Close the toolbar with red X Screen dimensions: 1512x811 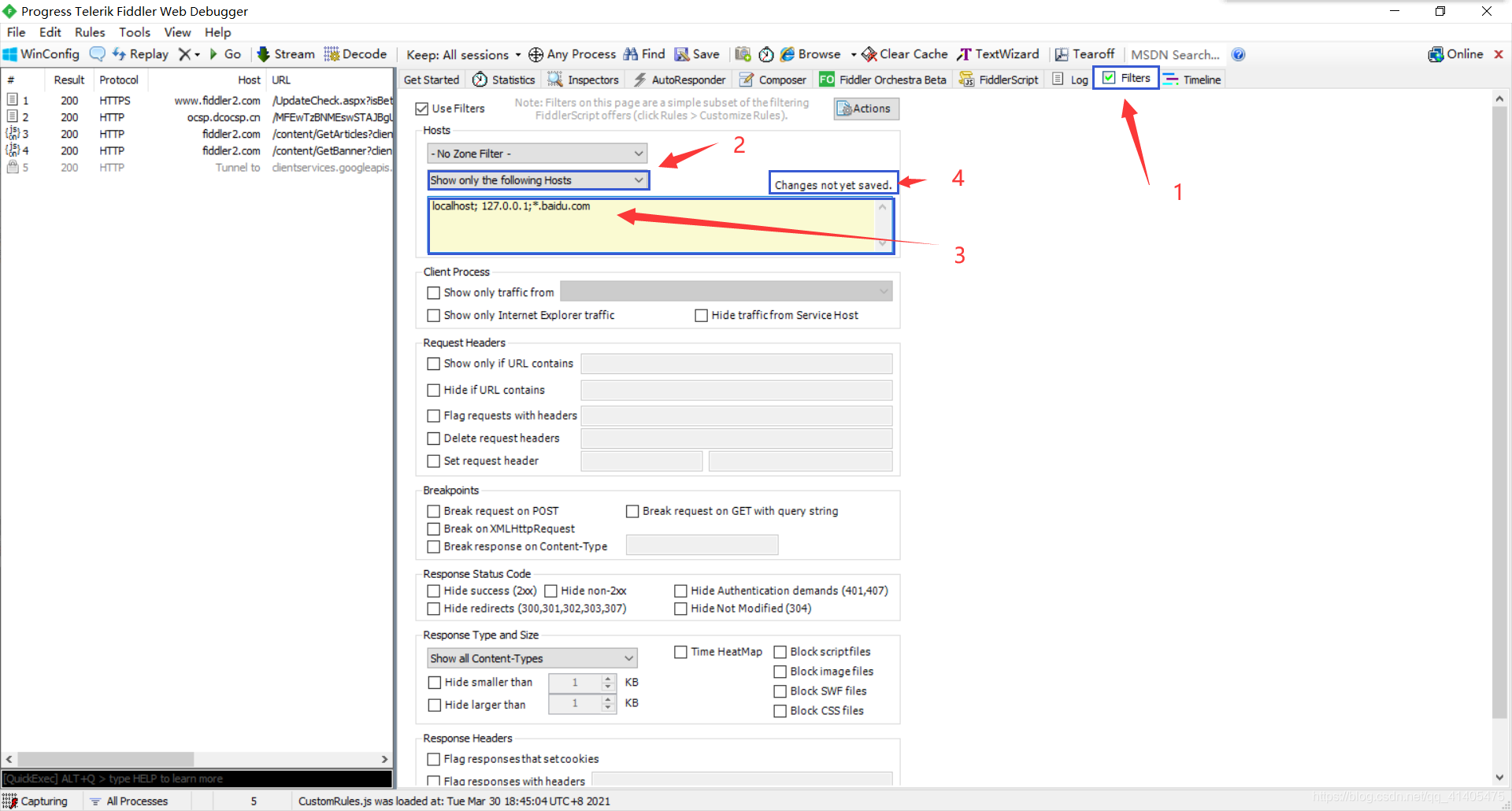[x=1499, y=54]
